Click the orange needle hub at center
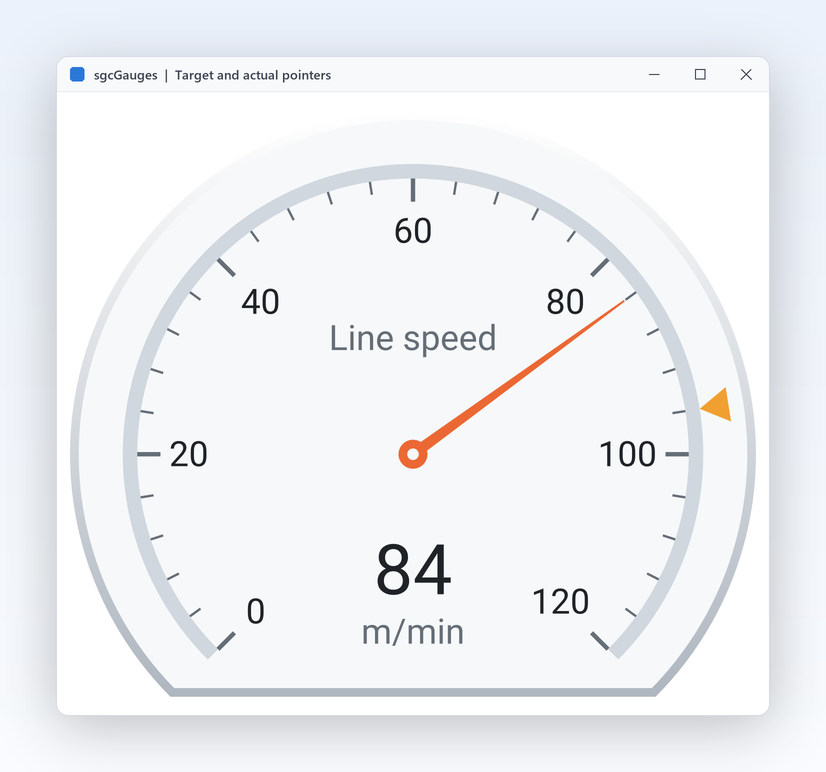The image size is (826, 772). [413, 454]
